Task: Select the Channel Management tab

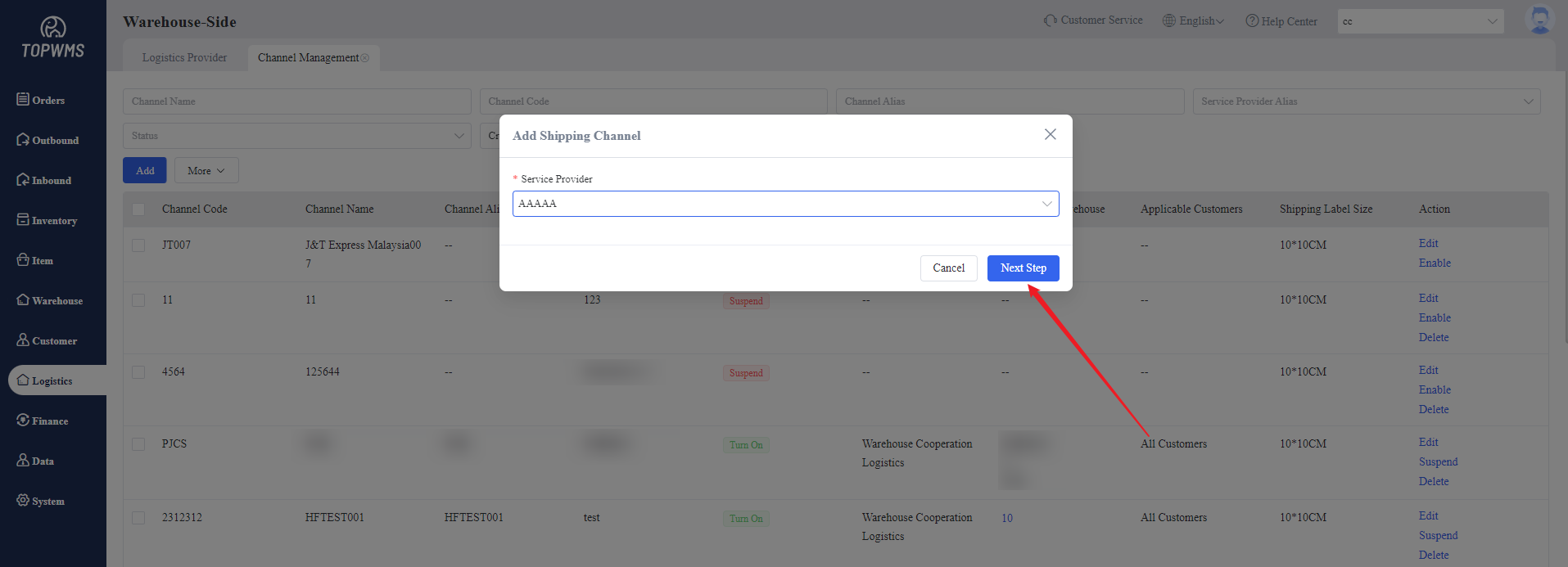Action: 308,57
